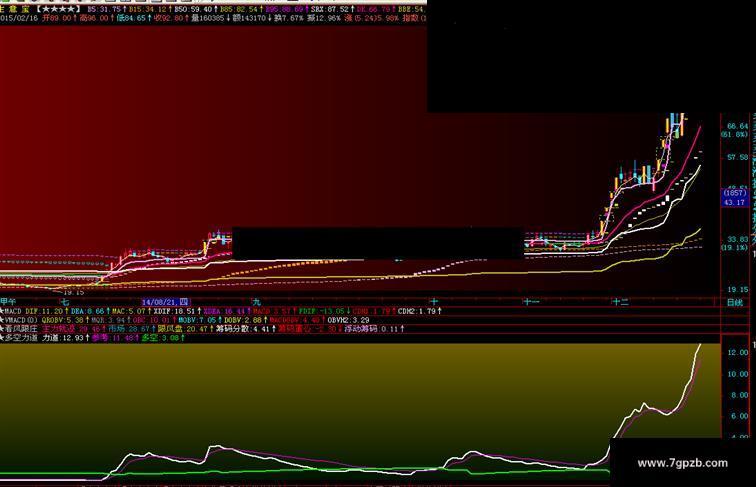
Task: Click the DEA:8.66 value
Action: (x=88, y=311)
